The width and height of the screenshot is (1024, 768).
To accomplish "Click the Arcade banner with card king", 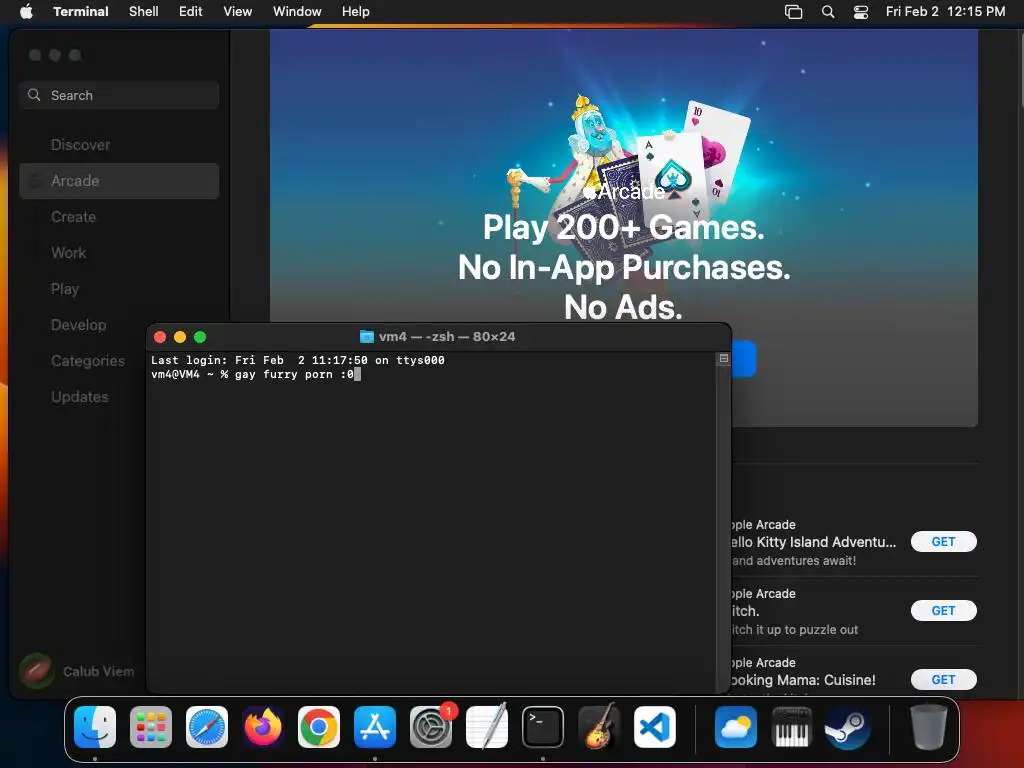I will [x=624, y=176].
